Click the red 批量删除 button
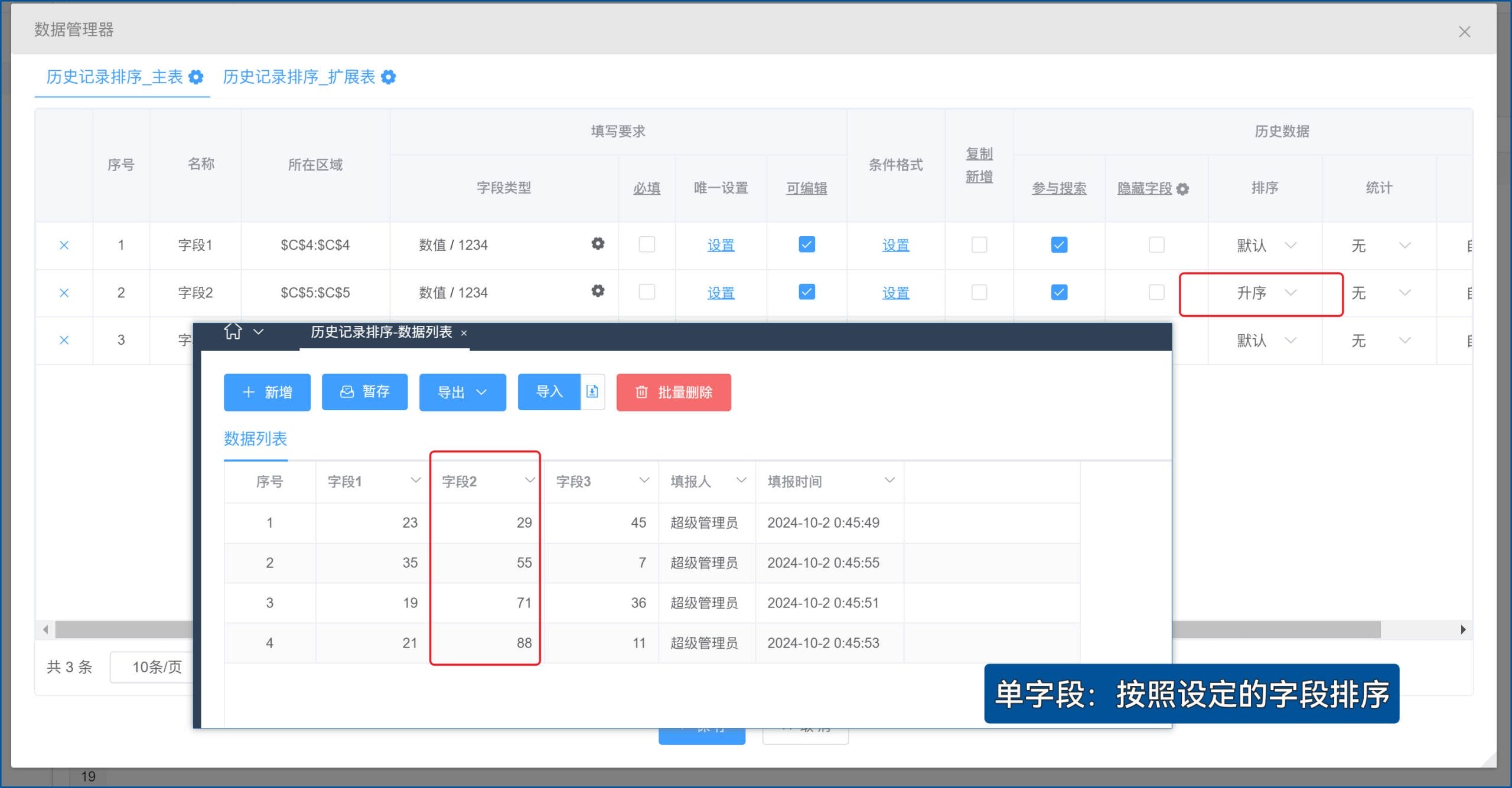This screenshot has width=1512, height=788. pos(674,392)
